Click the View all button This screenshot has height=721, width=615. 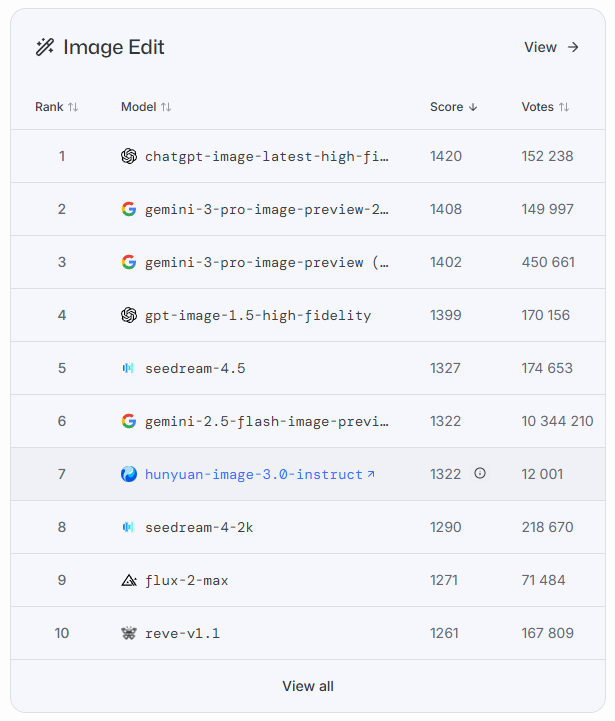308,686
